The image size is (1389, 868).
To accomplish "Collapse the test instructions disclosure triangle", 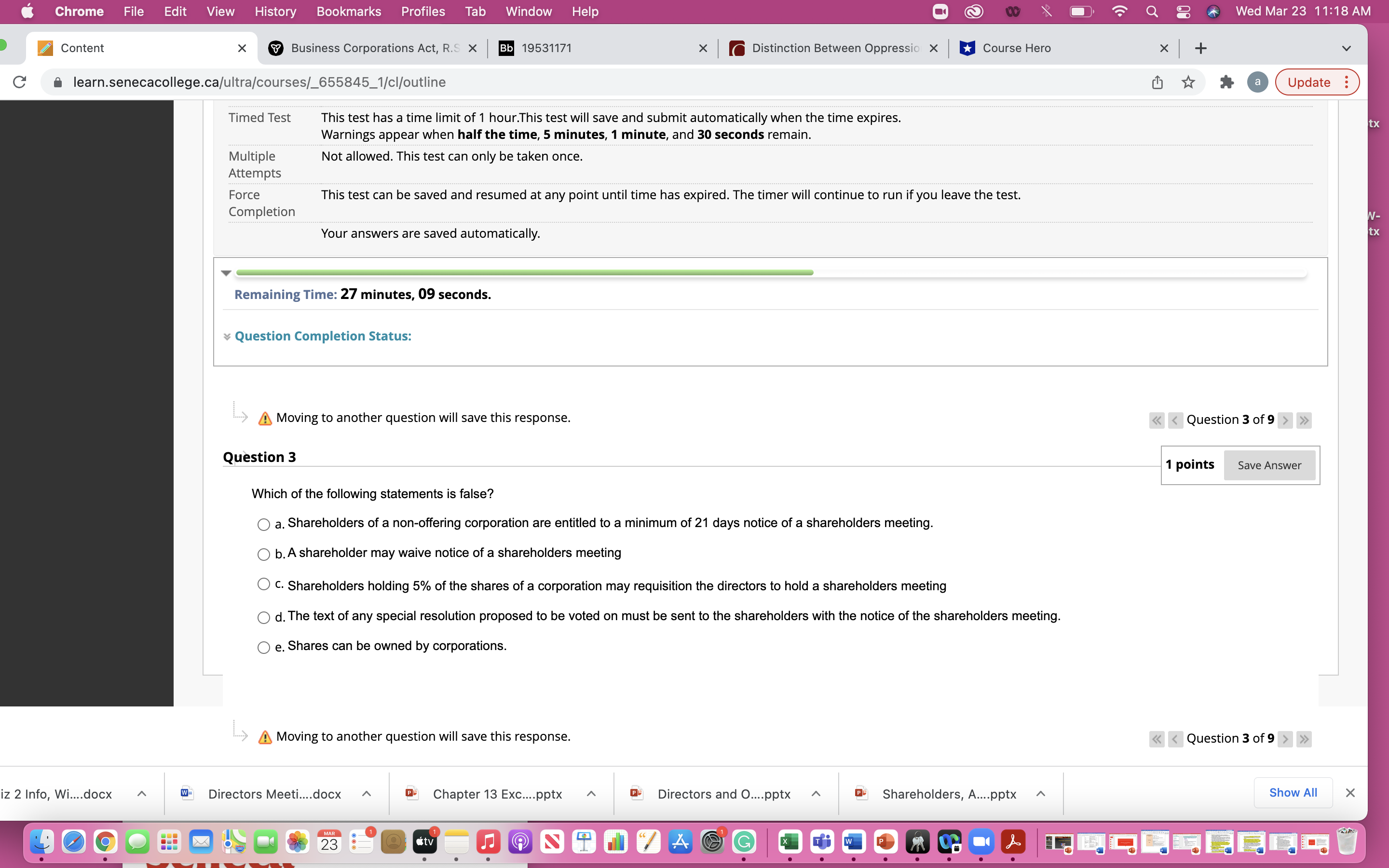I will coord(227,272).
